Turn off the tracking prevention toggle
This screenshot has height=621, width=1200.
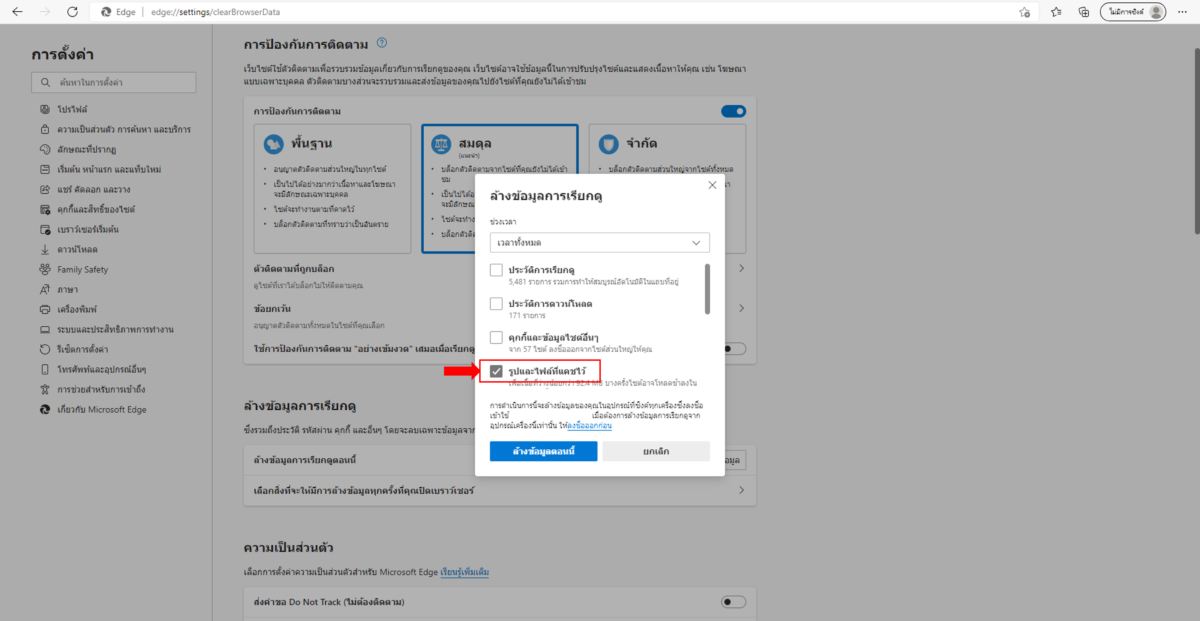(x=733, y=111)
